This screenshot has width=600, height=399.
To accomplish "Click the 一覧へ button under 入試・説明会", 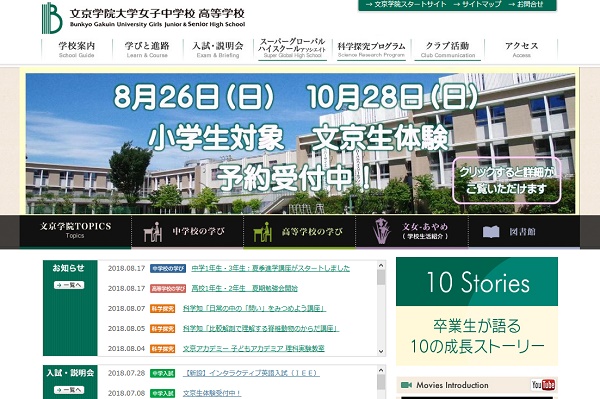I will (69, 390).
